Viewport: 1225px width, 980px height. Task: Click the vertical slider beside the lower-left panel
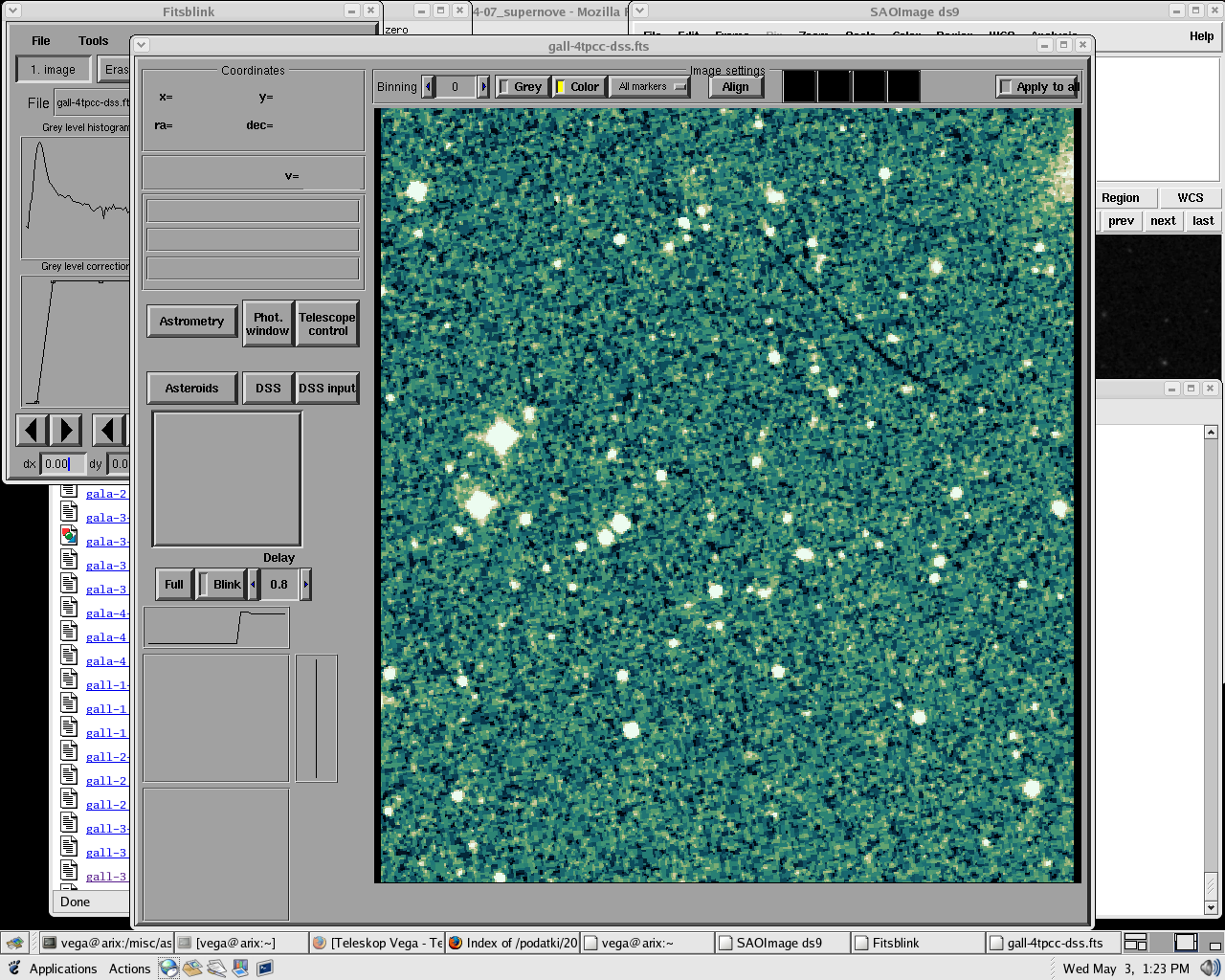tap(317, 718)
